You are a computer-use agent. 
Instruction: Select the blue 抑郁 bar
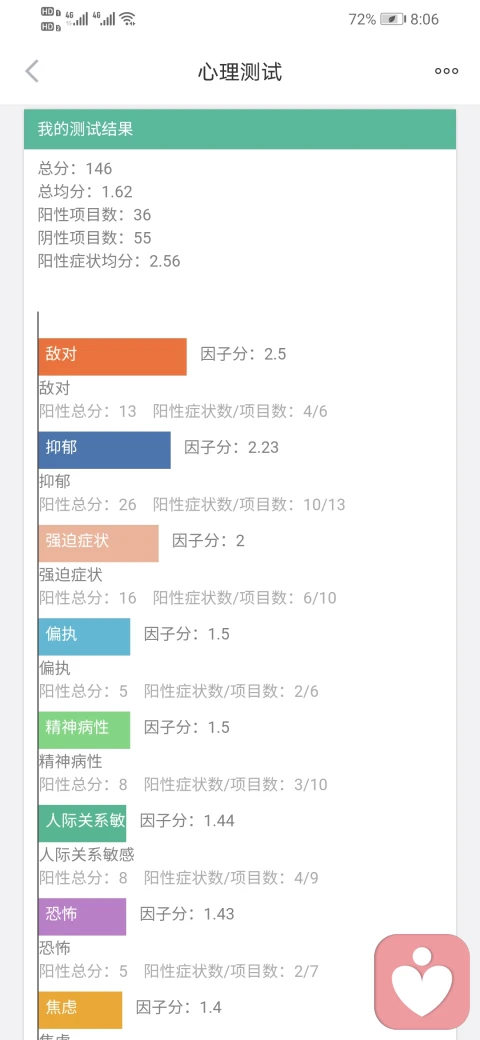pyautogui.click(x=104, y=450)
